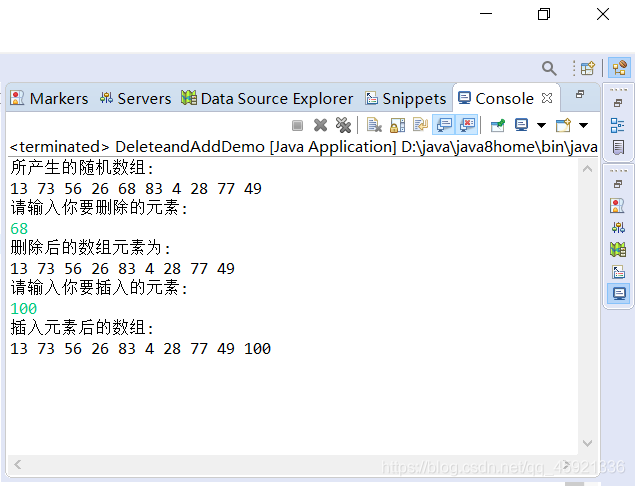Click the Quick Access search magnifier

pos(549,68)
